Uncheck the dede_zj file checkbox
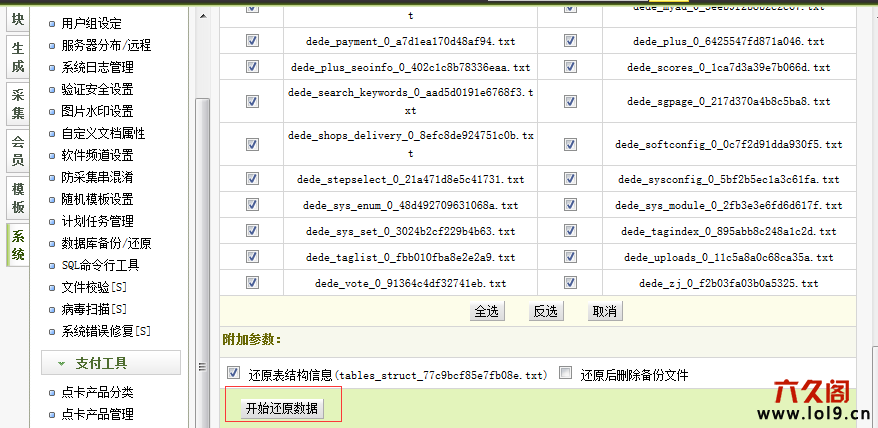Screen dimensions: 878x428 pyautogui.click(x=570, y=282)
